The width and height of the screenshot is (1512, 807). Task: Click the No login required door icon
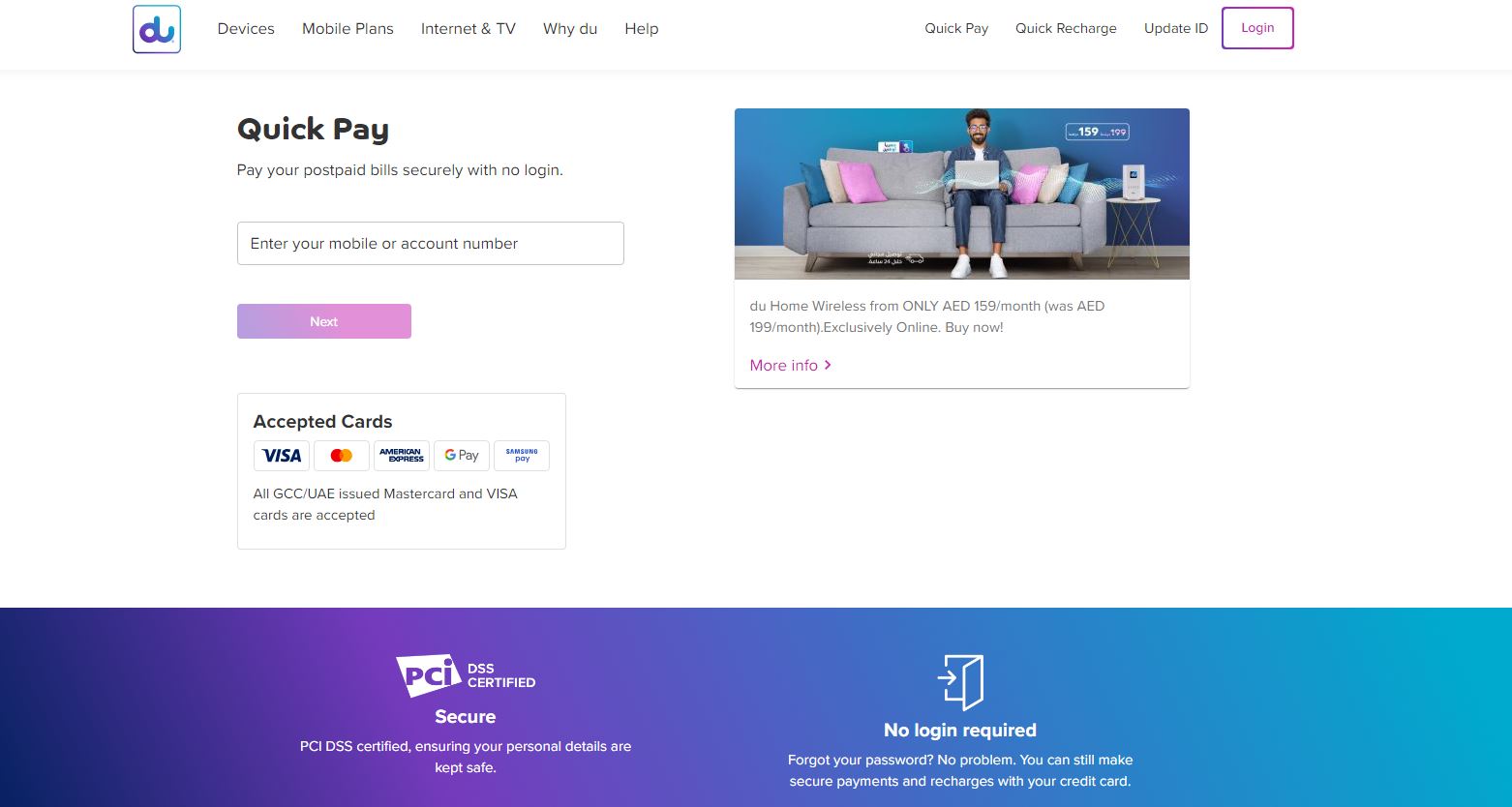pyautogui.click(x=960, y=682)
